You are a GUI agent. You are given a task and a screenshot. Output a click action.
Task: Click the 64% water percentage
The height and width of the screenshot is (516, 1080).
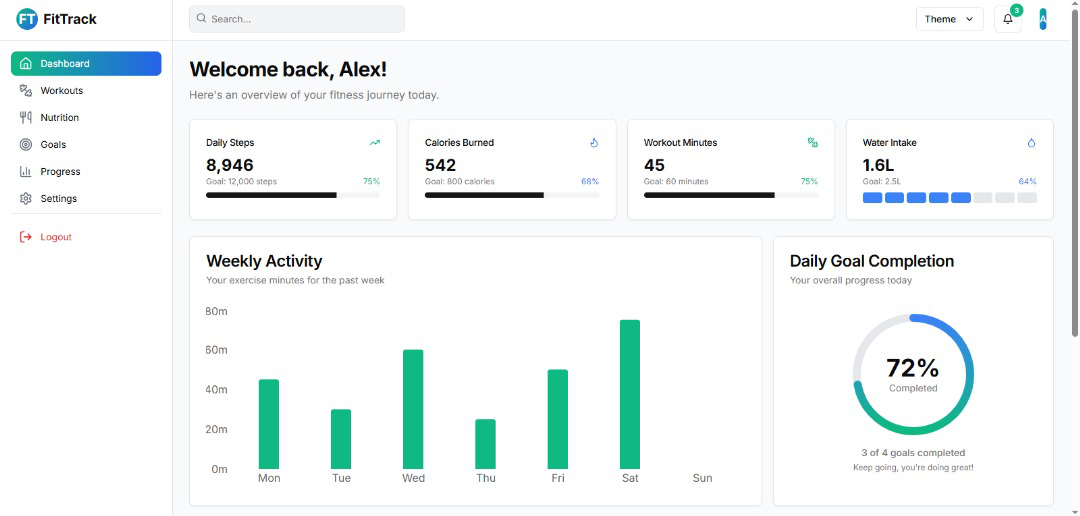(1028, 181)
